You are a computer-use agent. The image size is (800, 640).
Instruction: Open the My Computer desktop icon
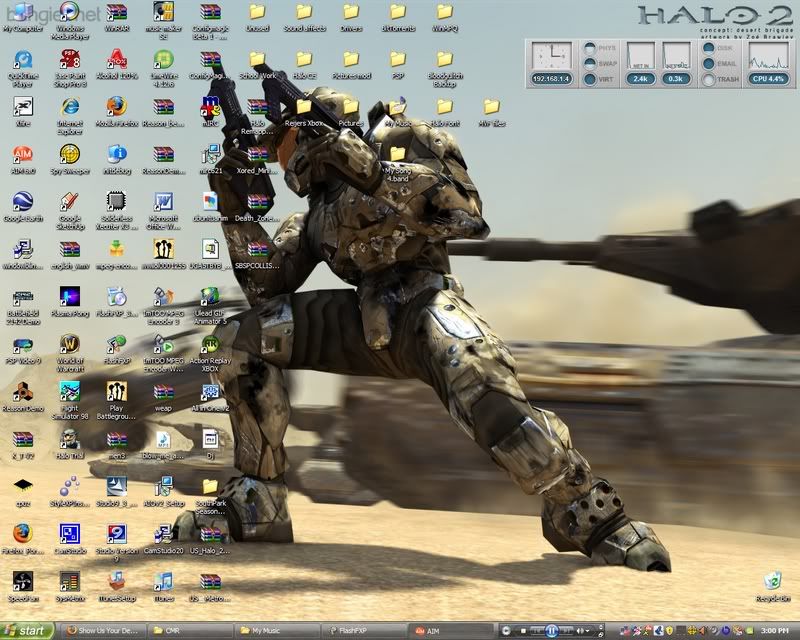[22, 17]
